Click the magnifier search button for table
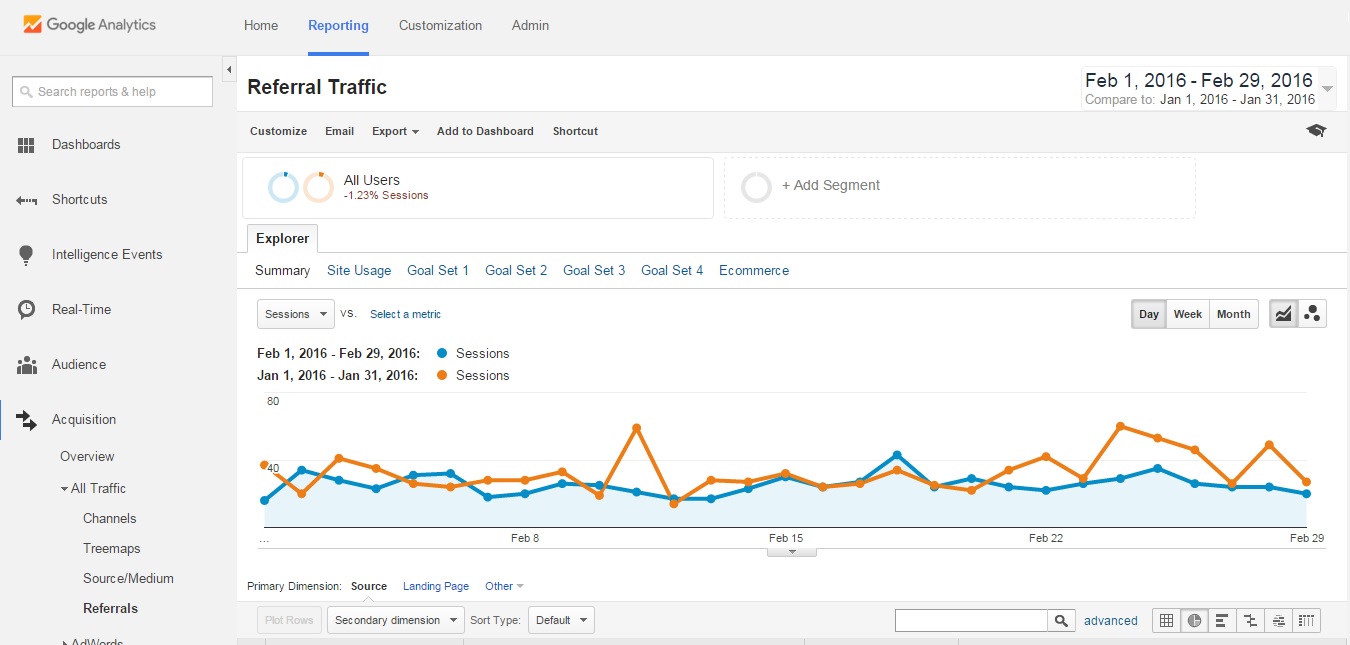The width and height of the screenshot is (1350, 645). pyautogui.click(x=1061, y=621)
